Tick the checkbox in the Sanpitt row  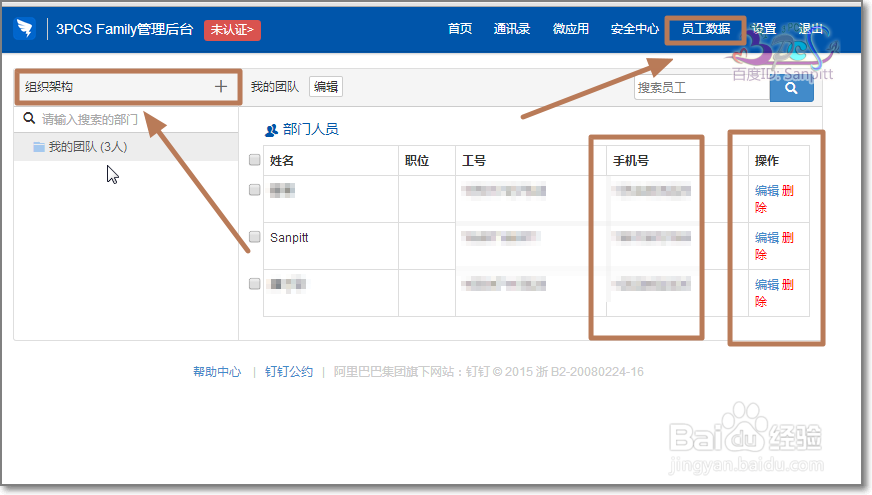(x=255, y=237)
